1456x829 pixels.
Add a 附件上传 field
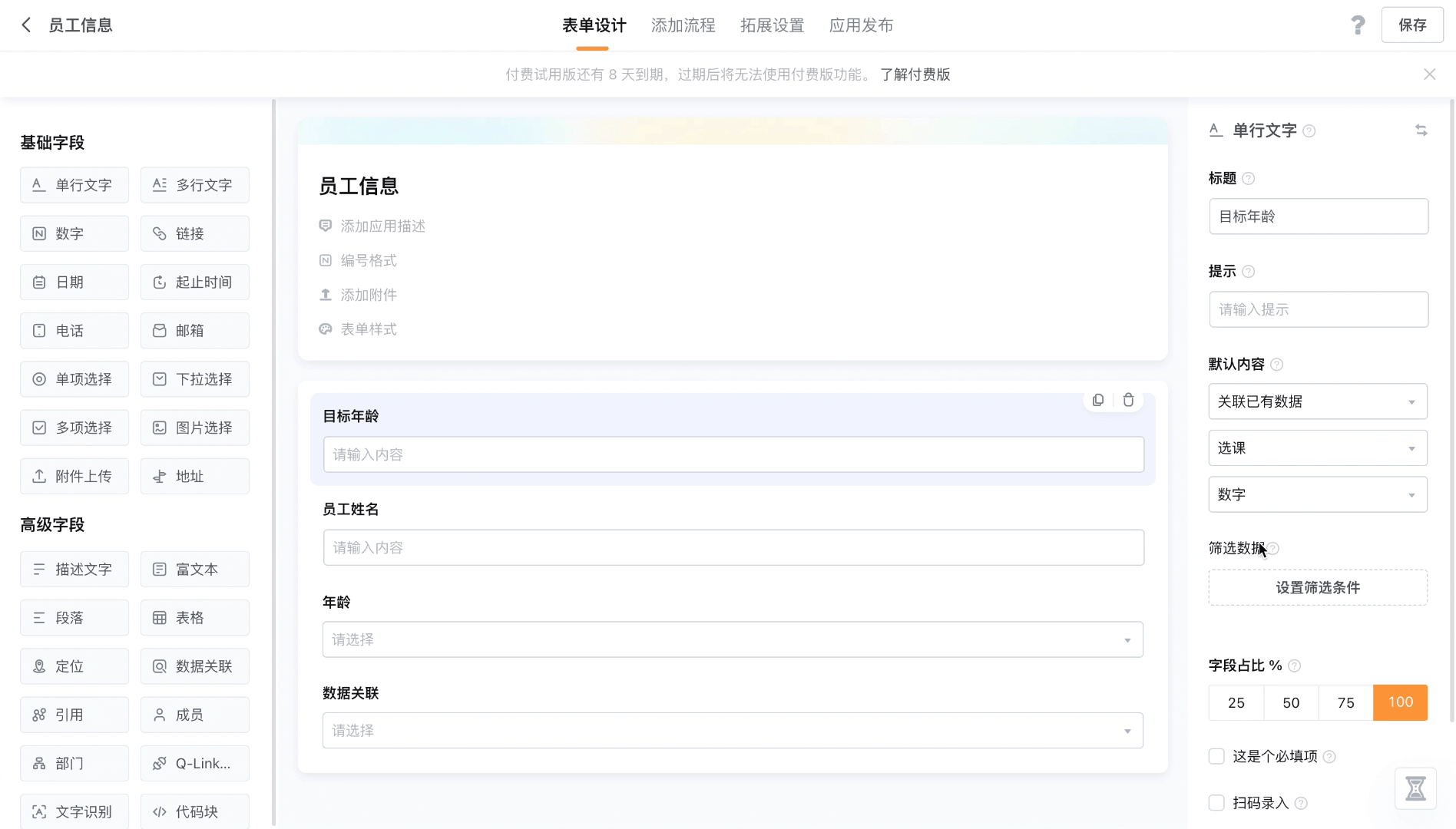point(74,477)
